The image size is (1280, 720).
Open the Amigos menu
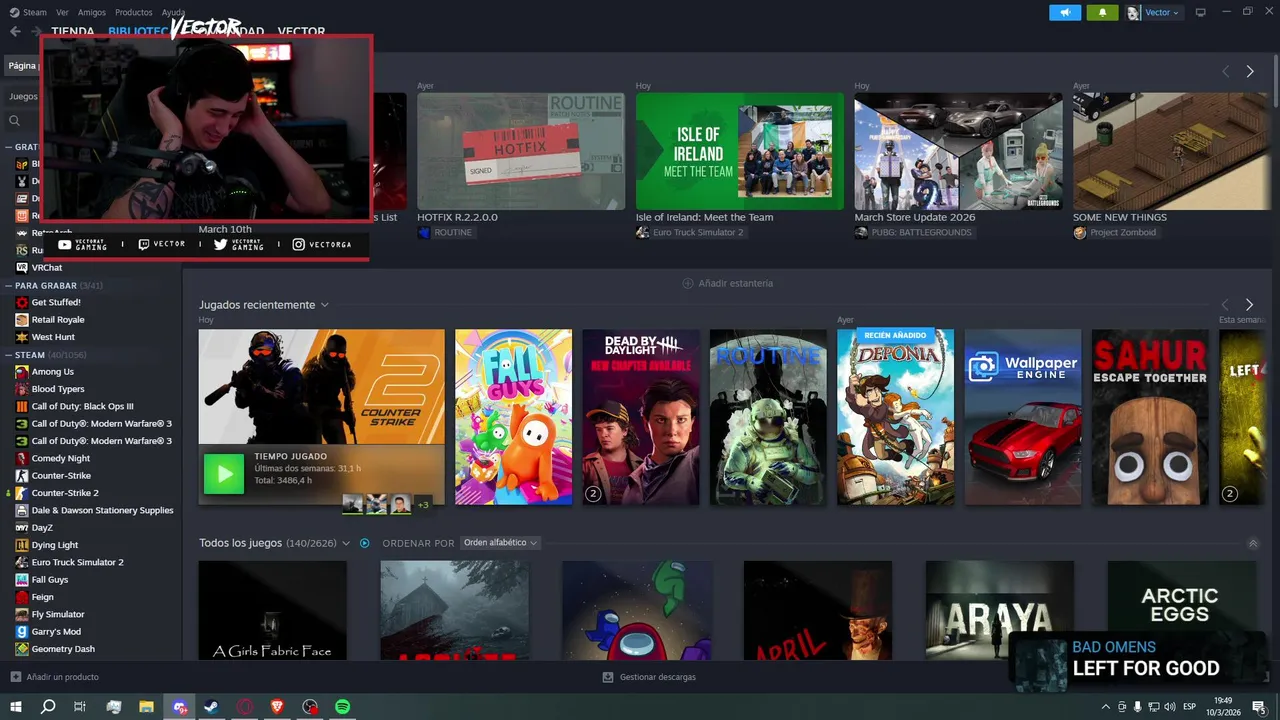[92, 12]
